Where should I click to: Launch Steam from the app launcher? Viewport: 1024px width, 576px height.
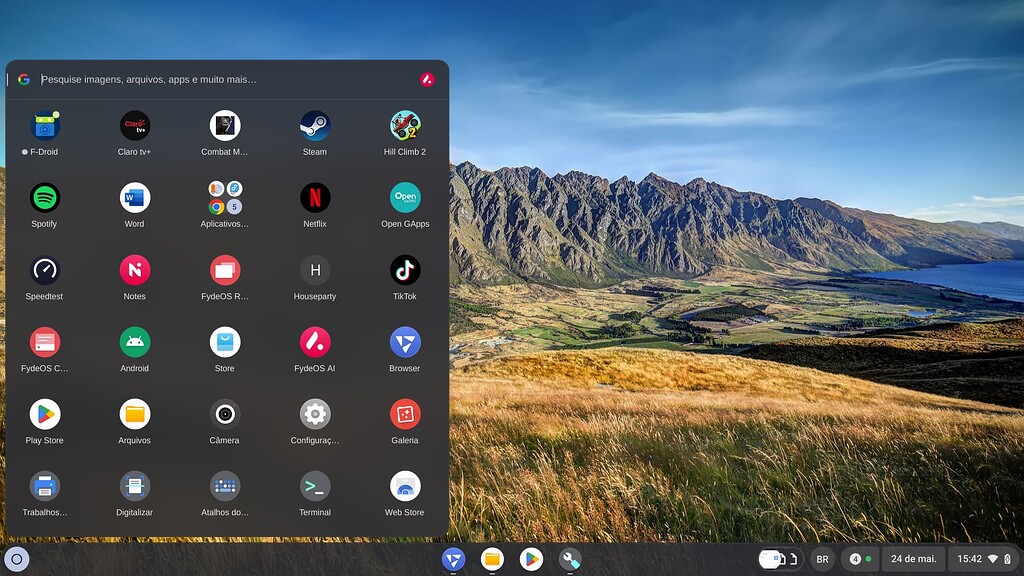pyautogui.click(x=314, y=124)
